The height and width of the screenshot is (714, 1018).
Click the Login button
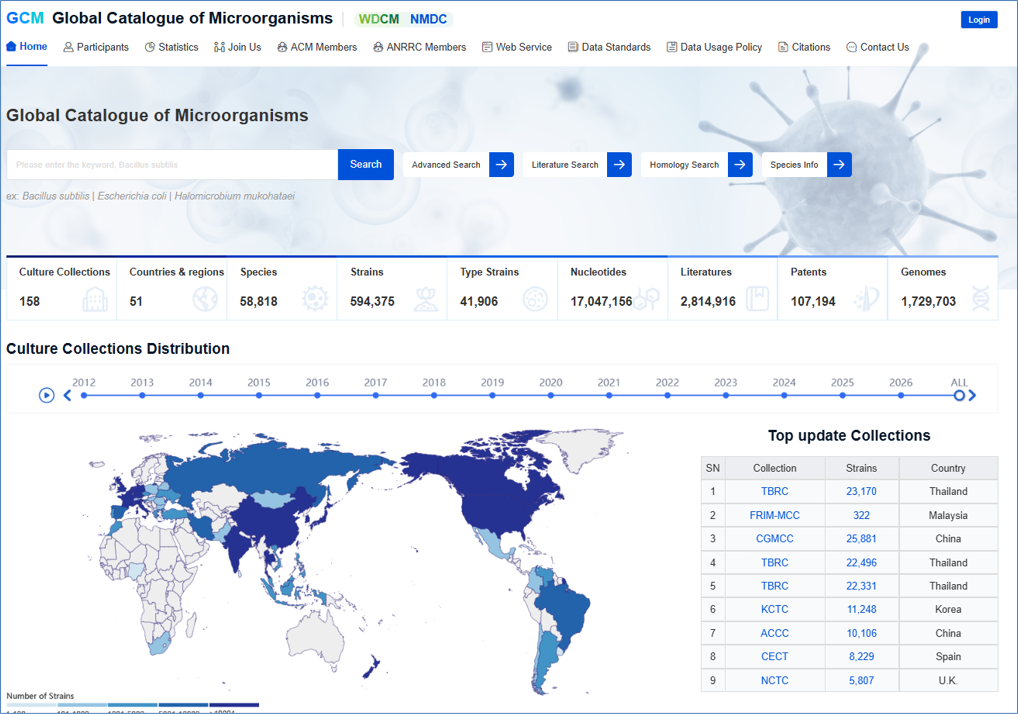979,19
